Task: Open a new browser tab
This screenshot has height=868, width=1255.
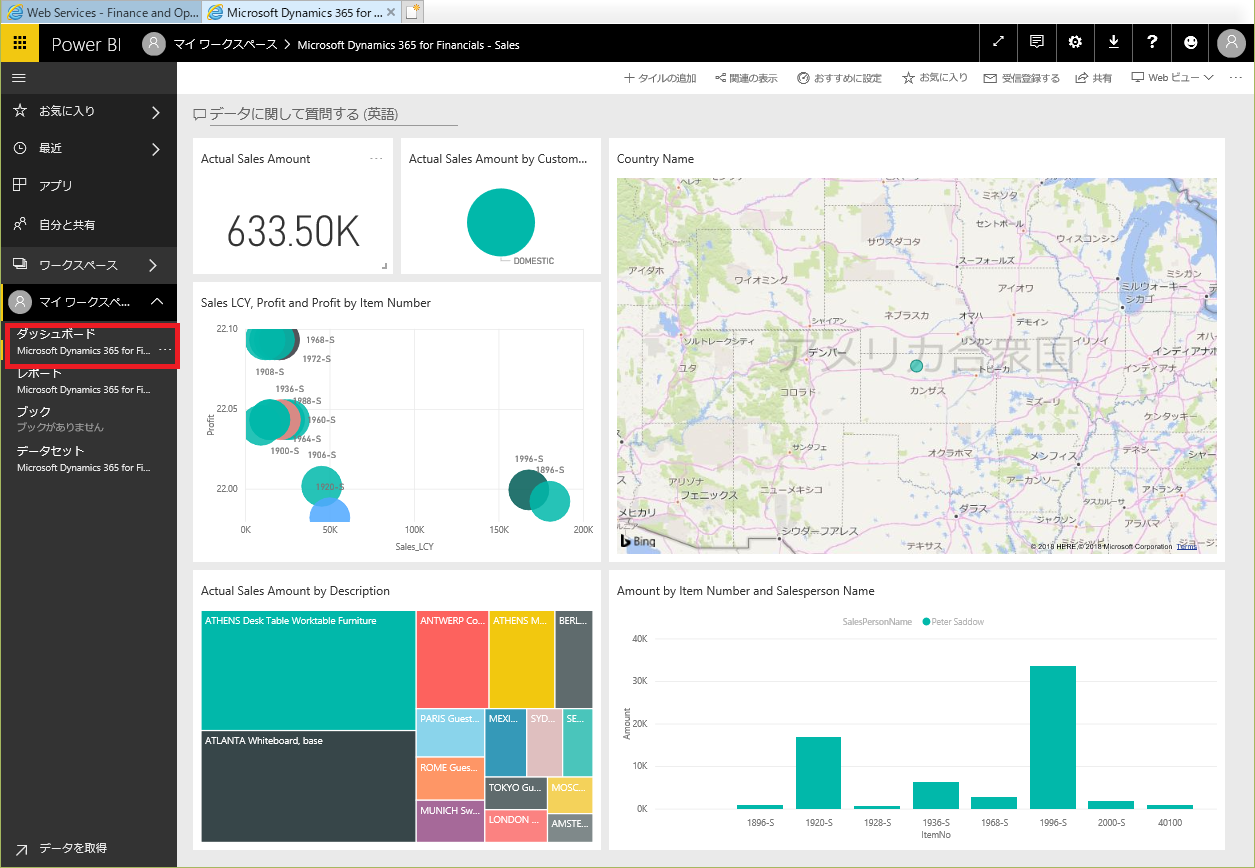Action: pos(413,13)
